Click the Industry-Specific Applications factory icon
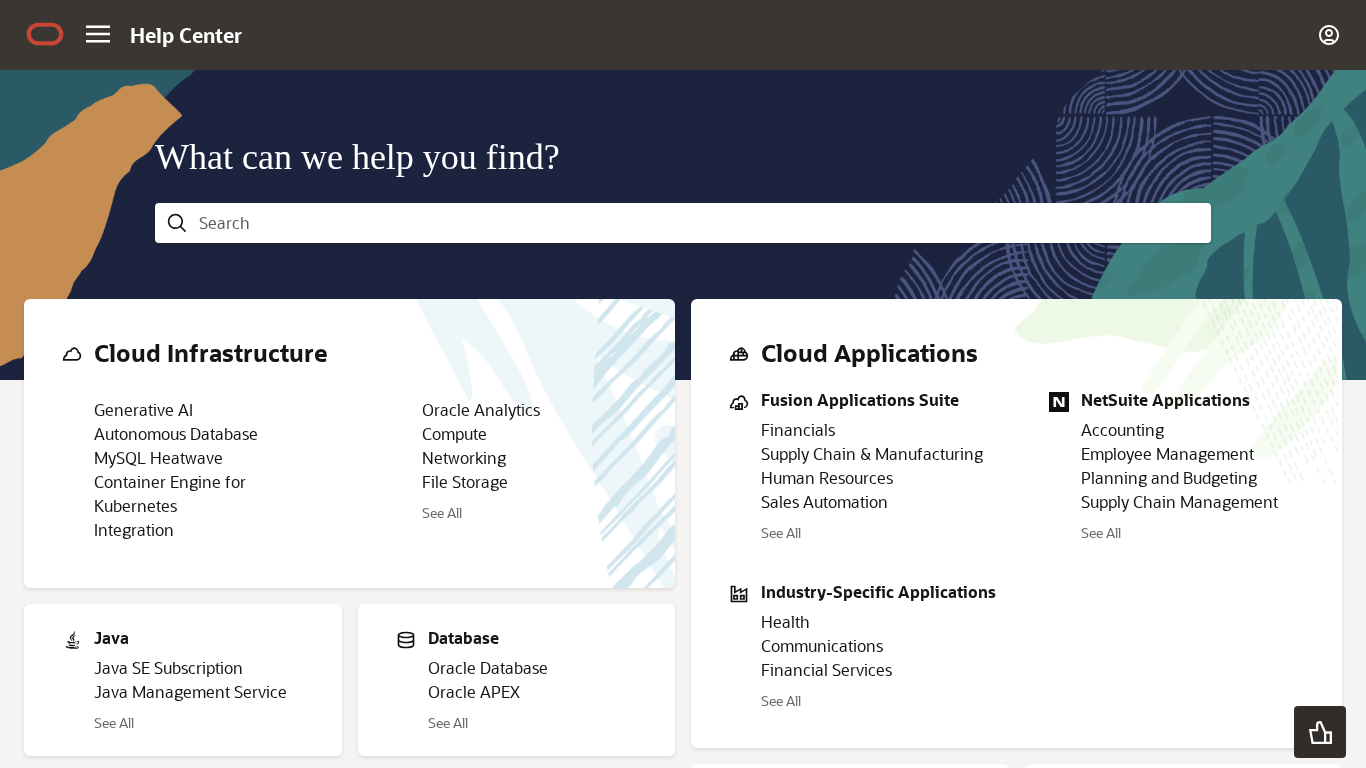 [x=739, y=594]
